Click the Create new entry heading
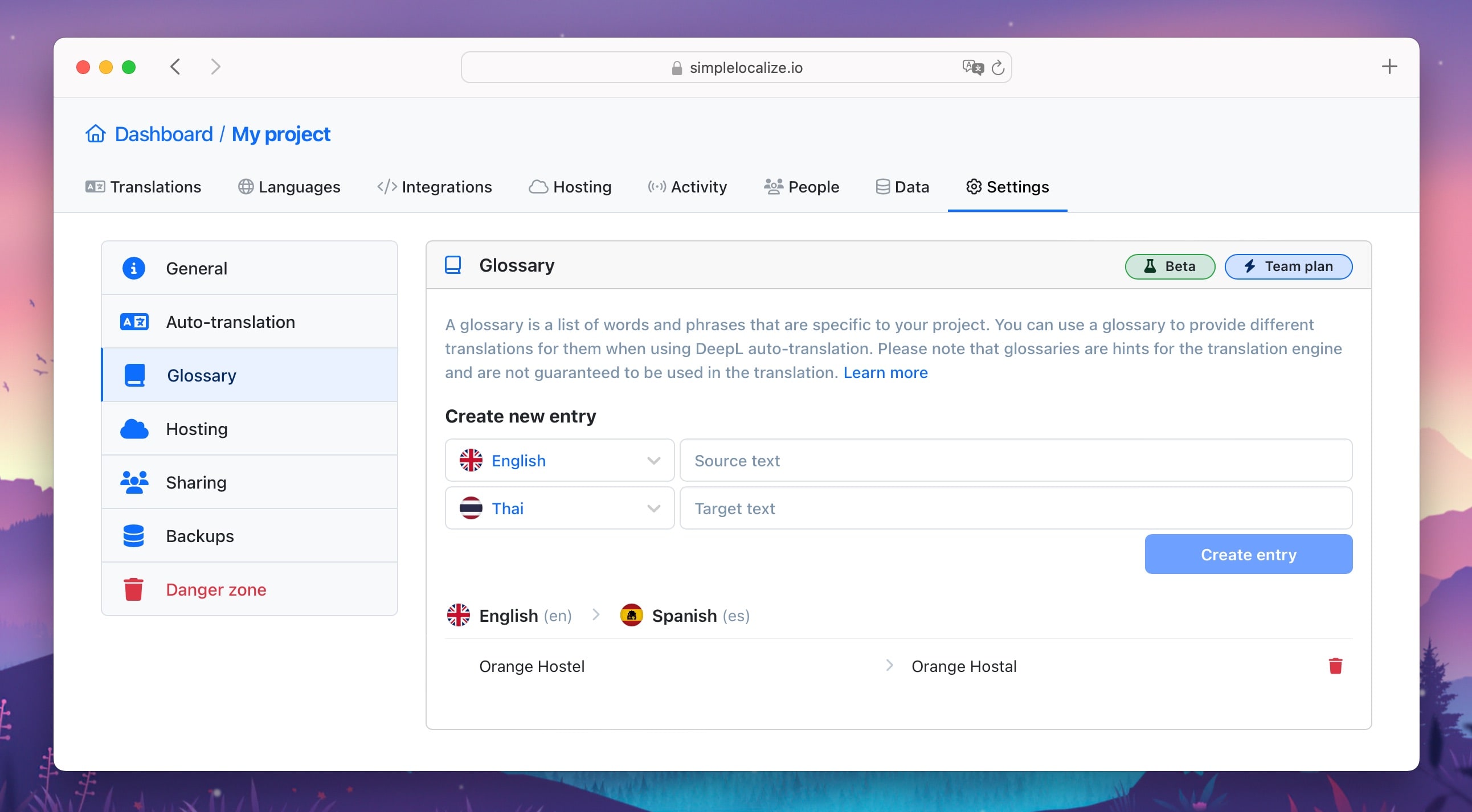 [x=520, y=416]
